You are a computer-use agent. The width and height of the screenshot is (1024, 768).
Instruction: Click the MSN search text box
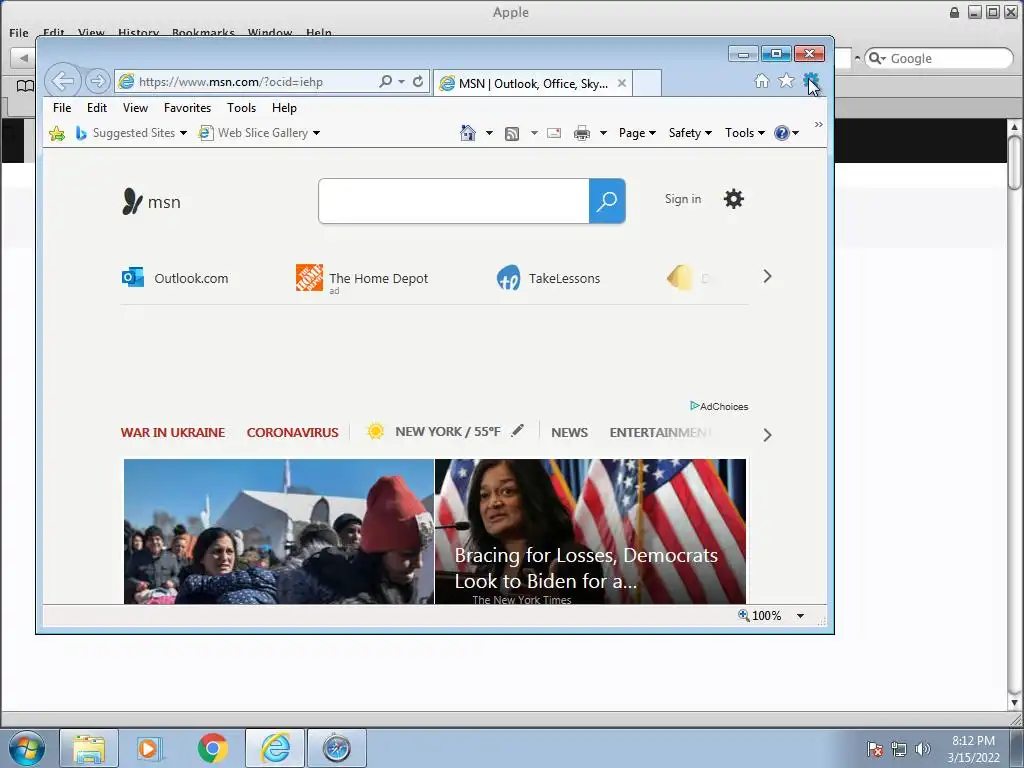[x=454, y=201]
